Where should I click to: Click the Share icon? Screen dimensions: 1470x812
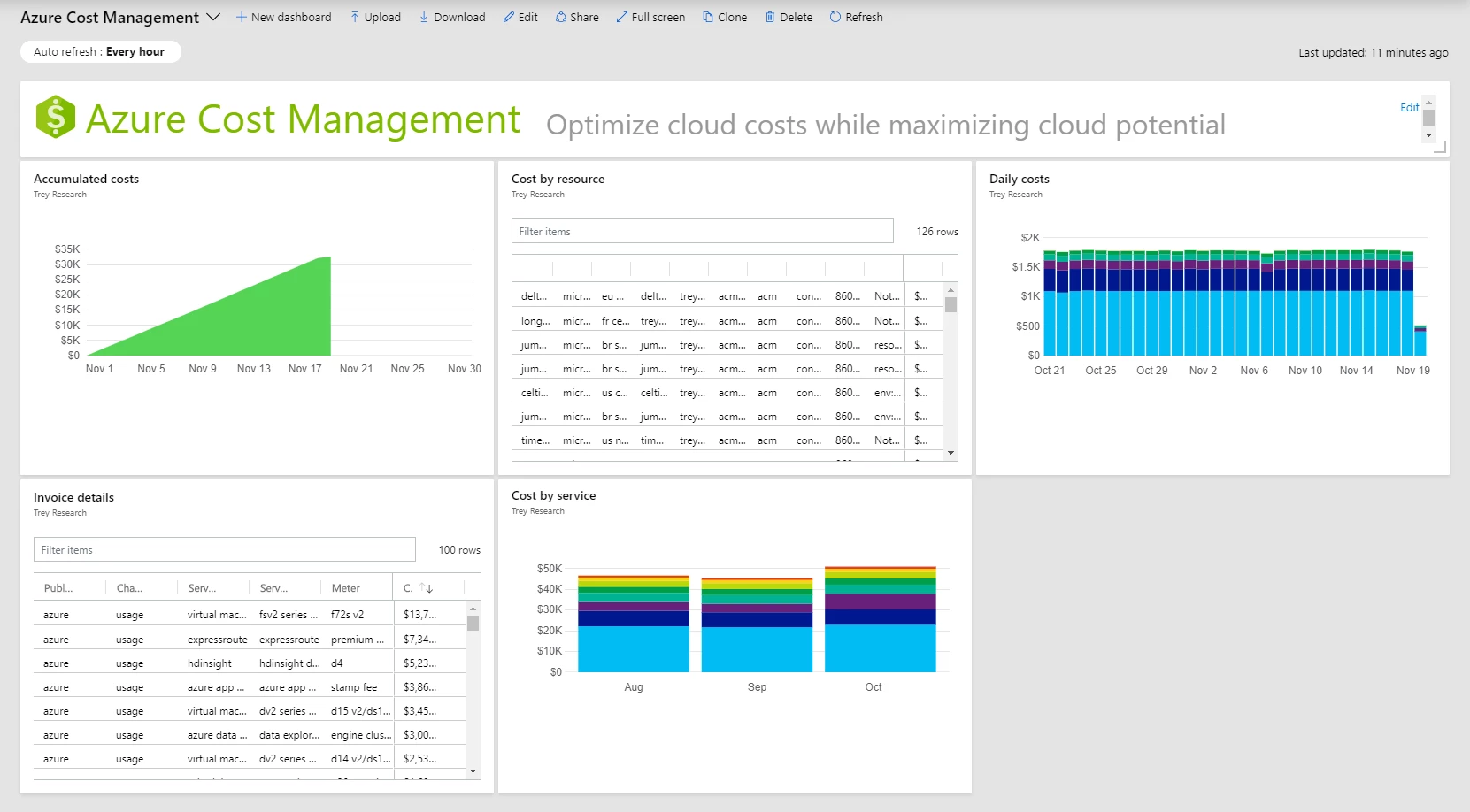(x=560, y=17)
